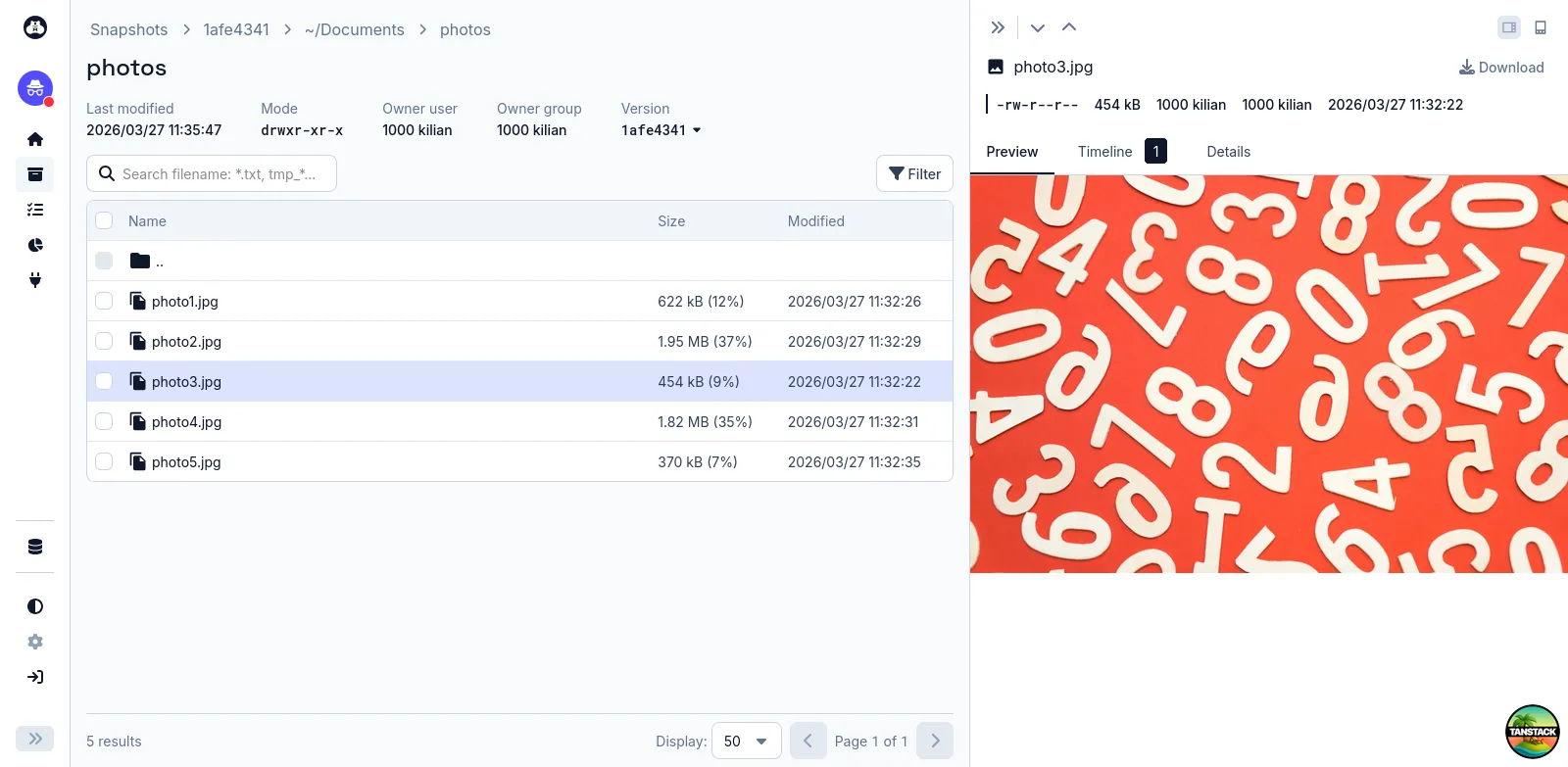The width and height of the screenshot is (1568, 767).
Task: Switch to the Details tab
Action: click(1229, 152)
